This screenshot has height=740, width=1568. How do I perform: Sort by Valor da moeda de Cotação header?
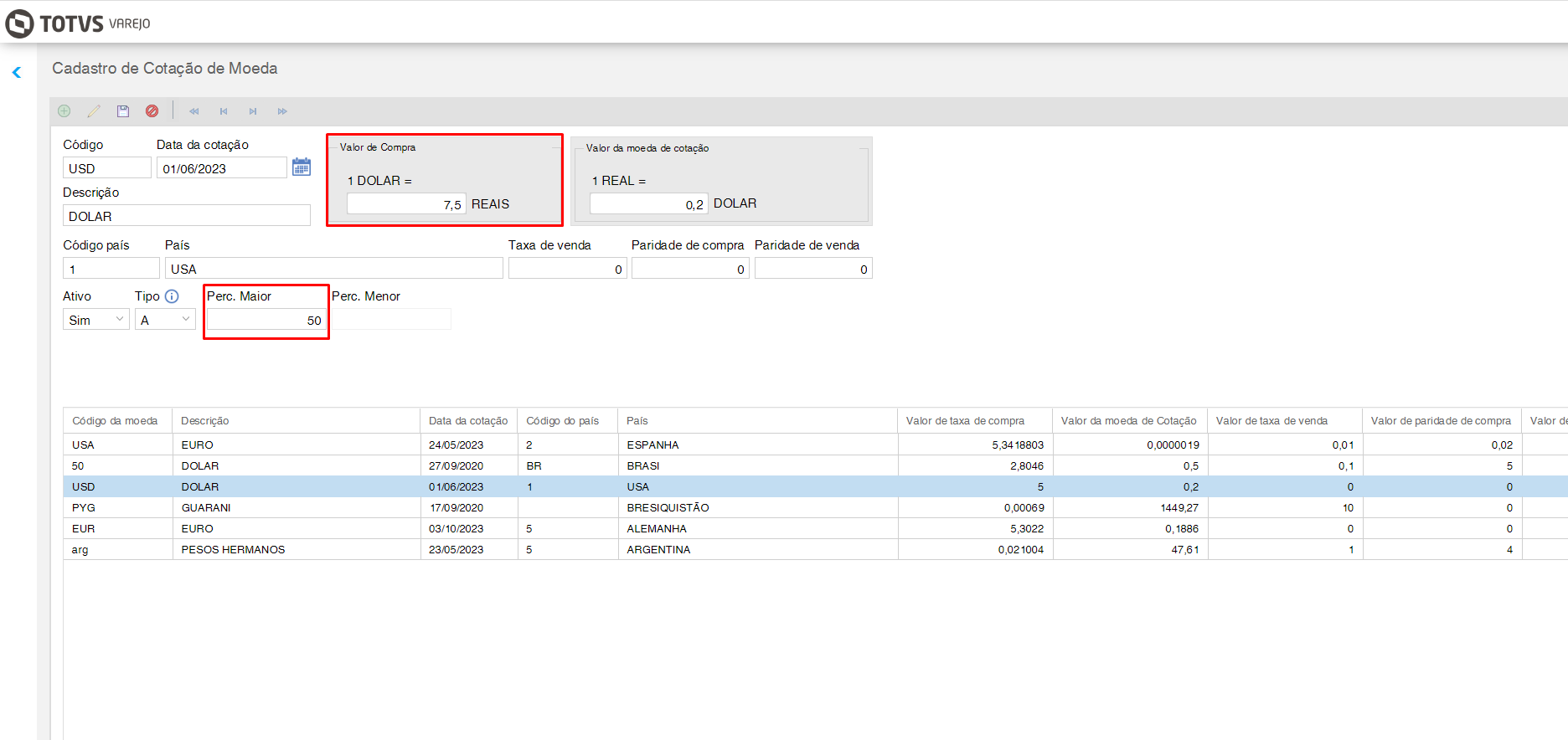pos(1130,421)
